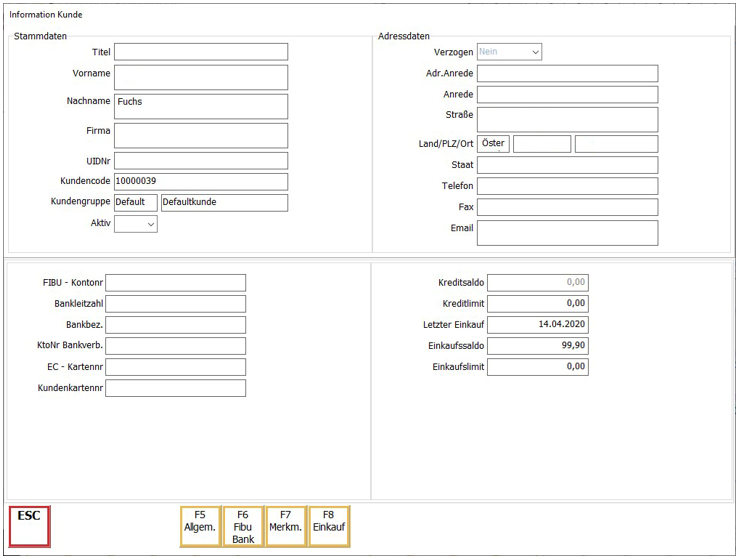Click into the Vorname field

point(201,77)
